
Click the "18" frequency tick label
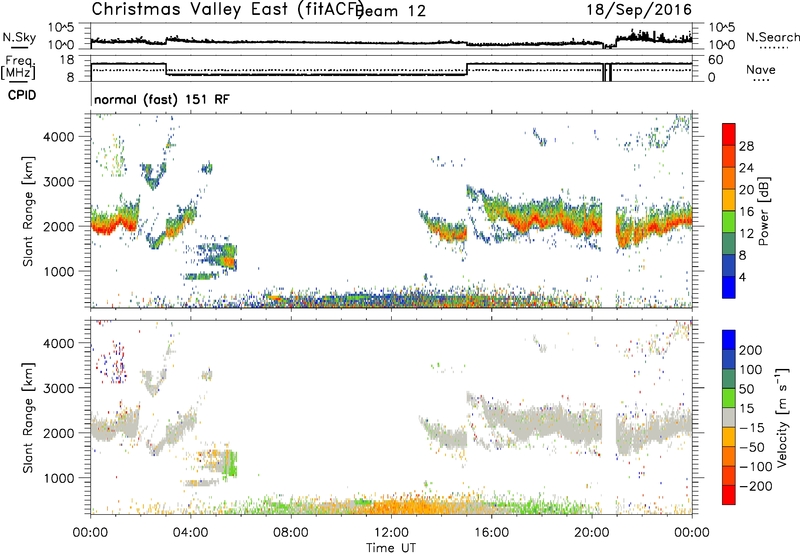point(66,60)
